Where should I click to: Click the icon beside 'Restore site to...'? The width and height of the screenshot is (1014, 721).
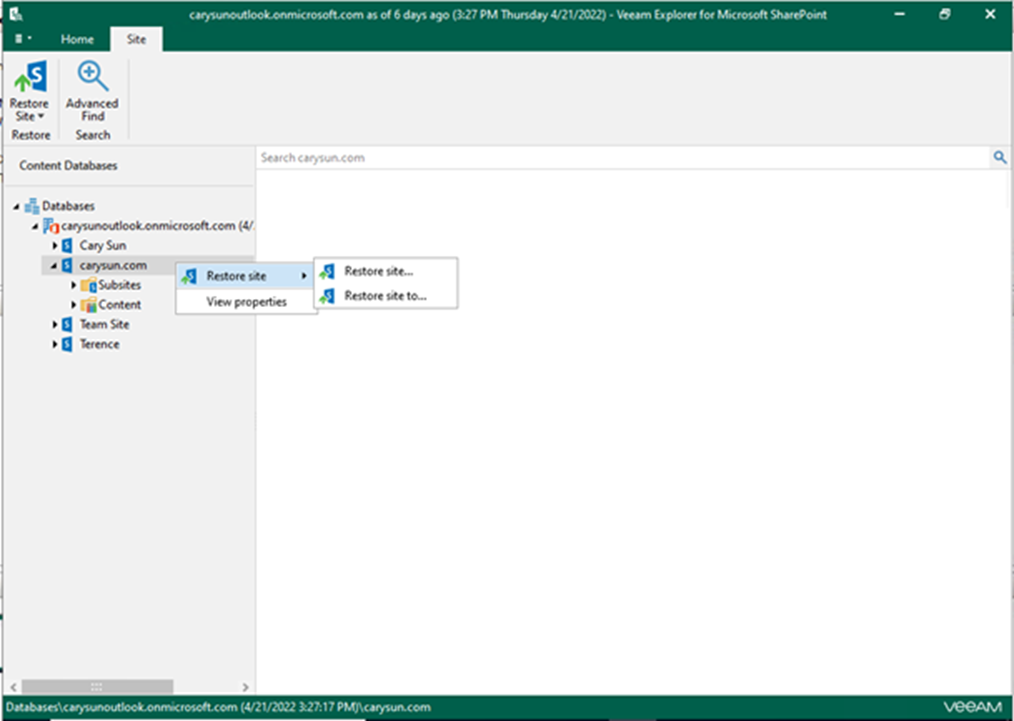tap(327, 296)
